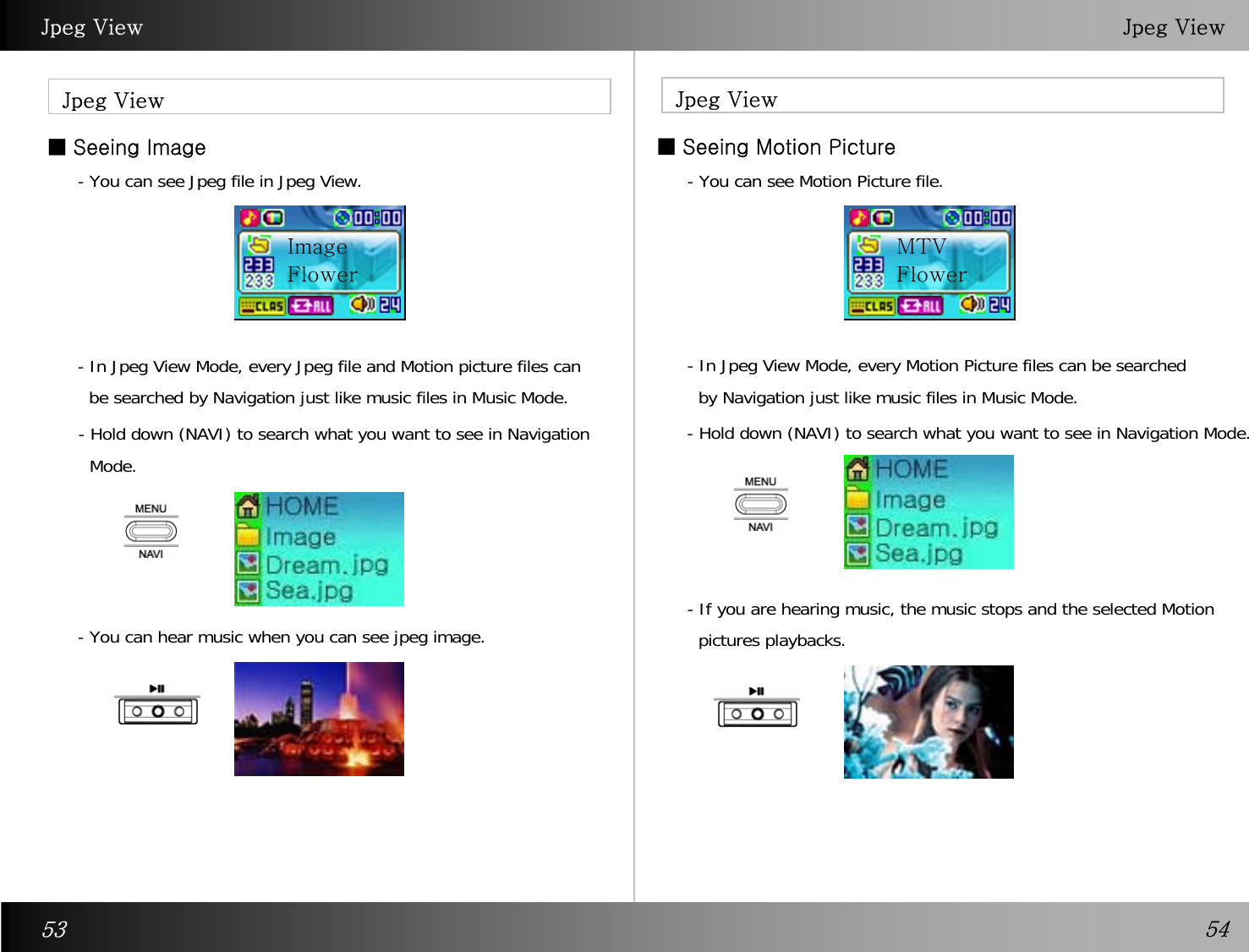1249x952 pixels.
Task: Click 'Dream.jpg' file name on page 54
Action: coord(937,528)
